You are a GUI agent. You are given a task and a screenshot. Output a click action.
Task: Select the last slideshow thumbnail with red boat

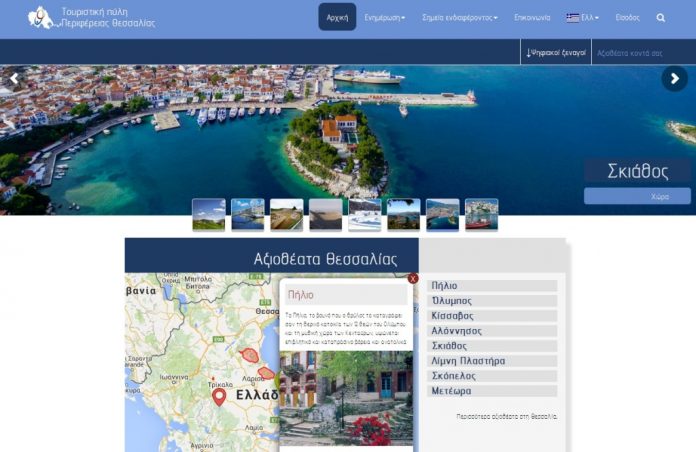481,214
